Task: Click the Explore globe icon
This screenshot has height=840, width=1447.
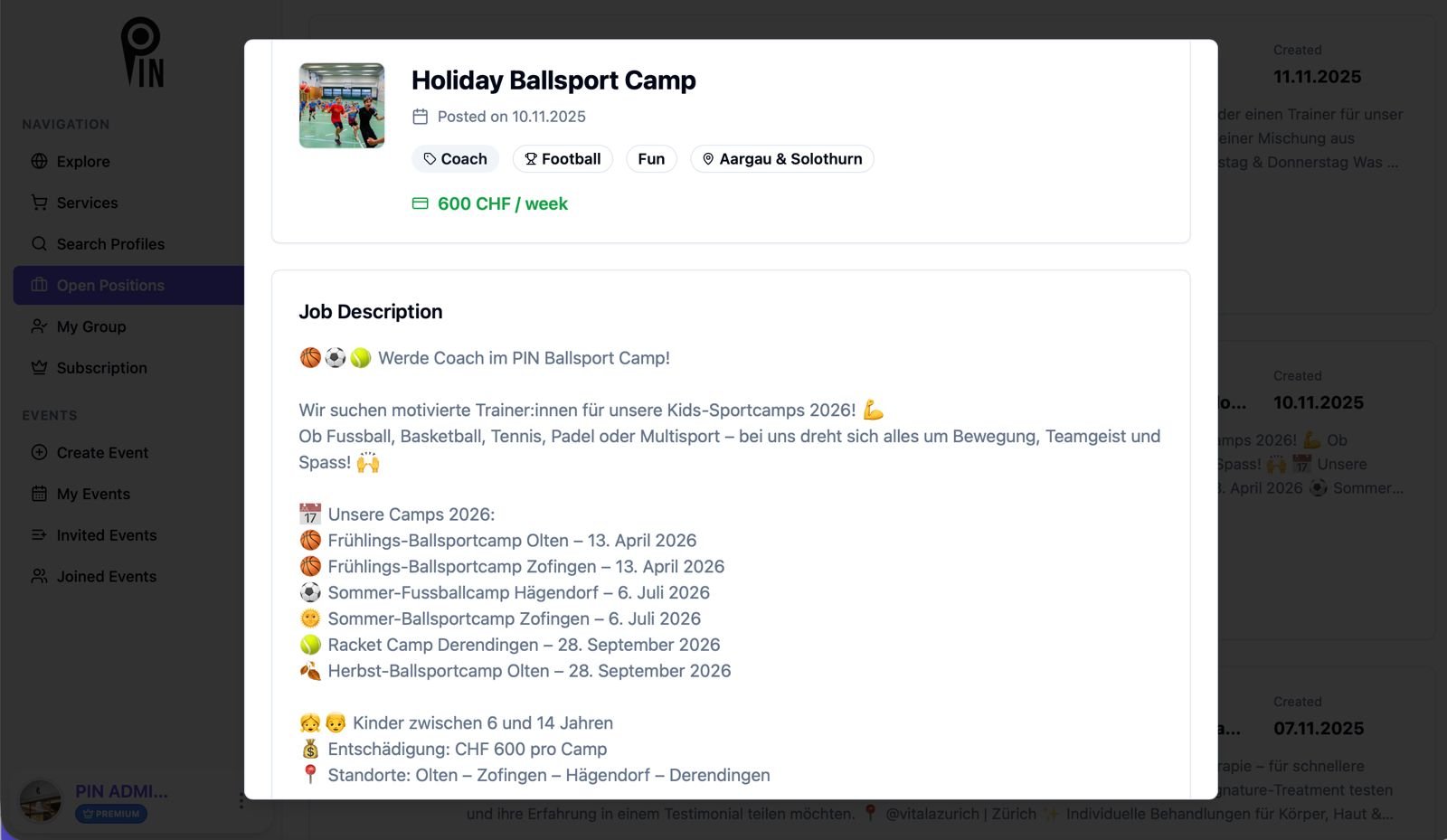Action: [39, 162]
